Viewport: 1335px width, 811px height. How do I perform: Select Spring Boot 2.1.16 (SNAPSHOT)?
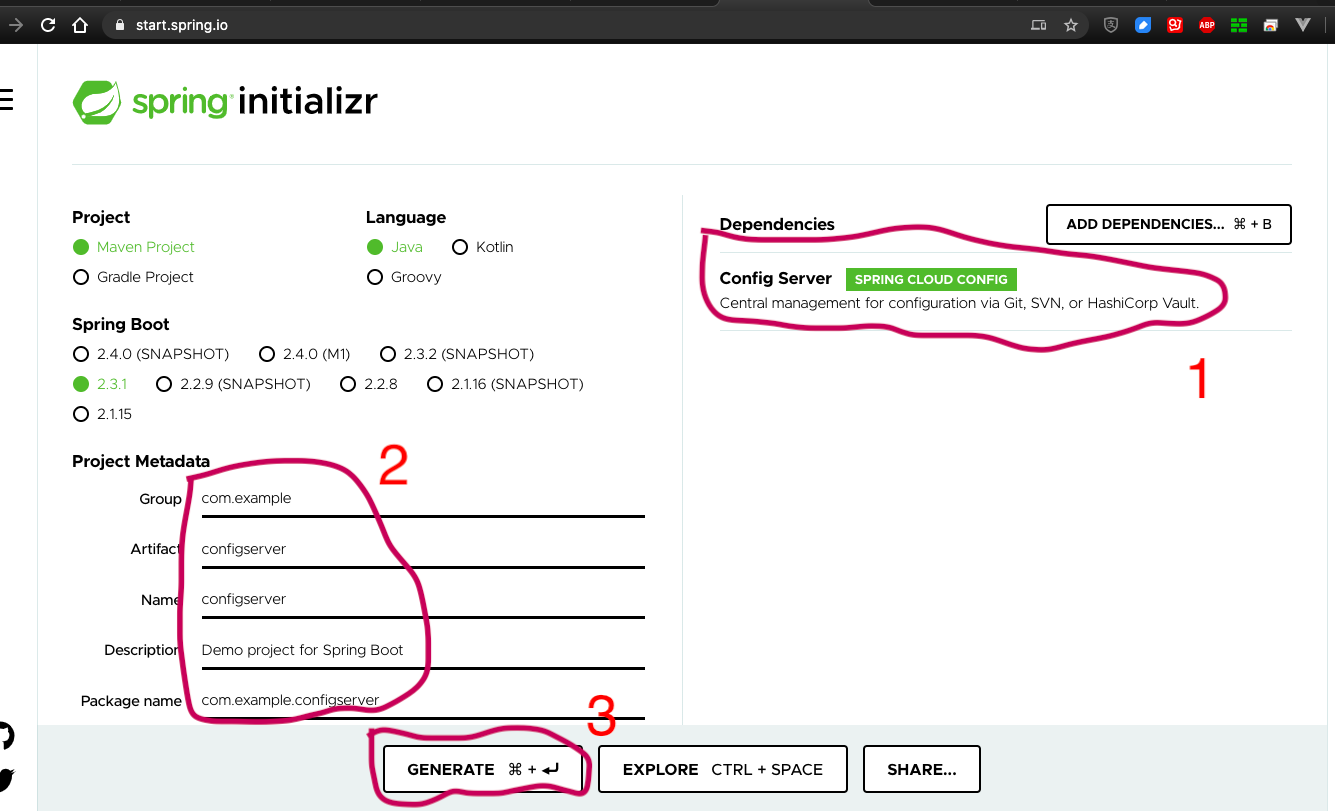click(505, 384)
